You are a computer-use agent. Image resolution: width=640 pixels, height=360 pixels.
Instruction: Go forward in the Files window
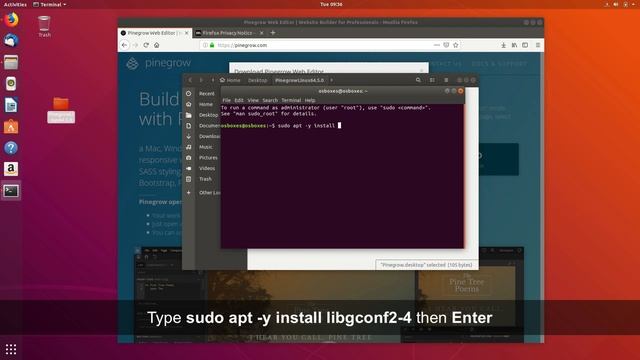[201, 80]
